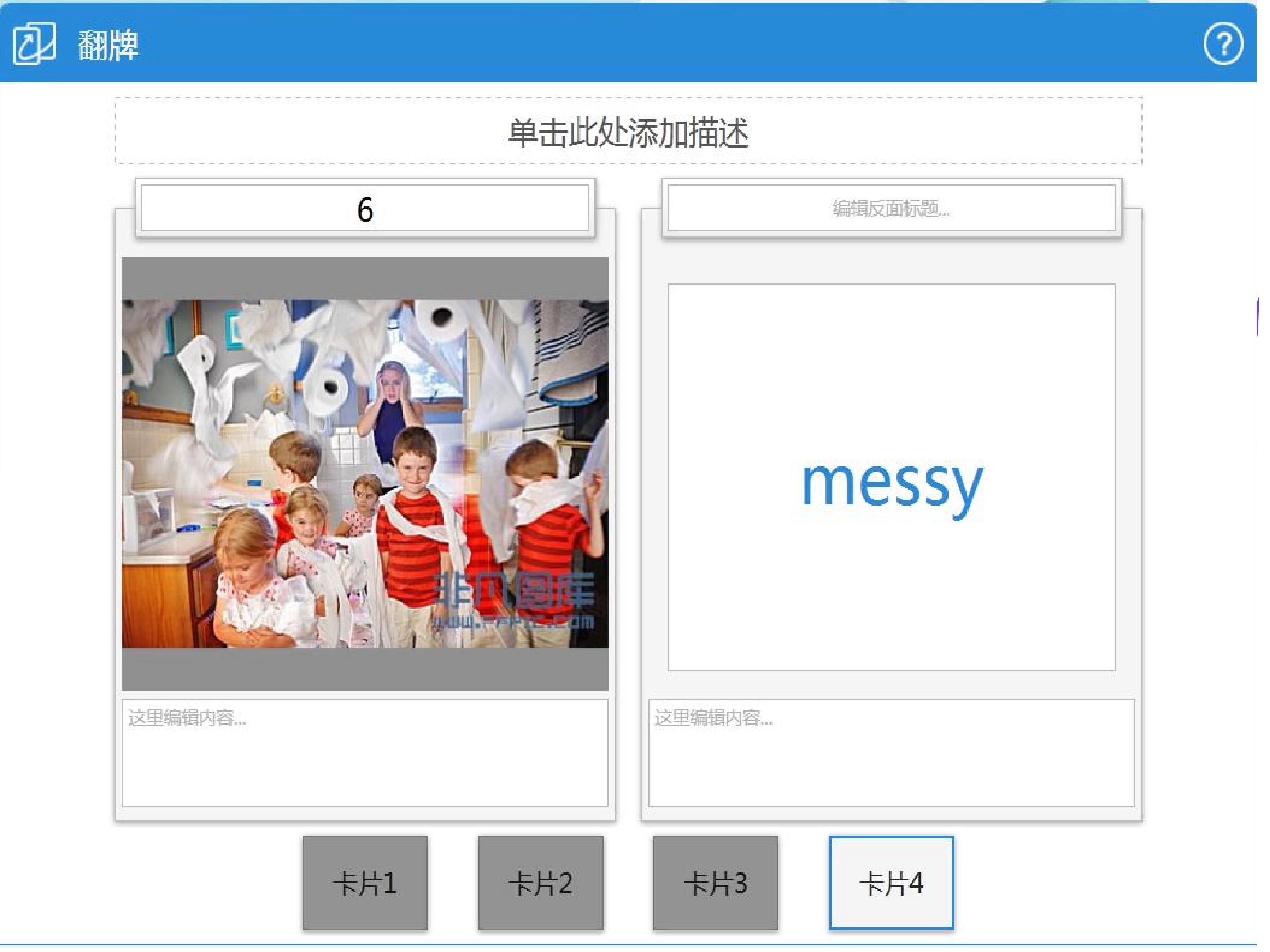Click the gray bar below the front photo
Viewport: 1270px width, 952px height.
coord(365,669)
